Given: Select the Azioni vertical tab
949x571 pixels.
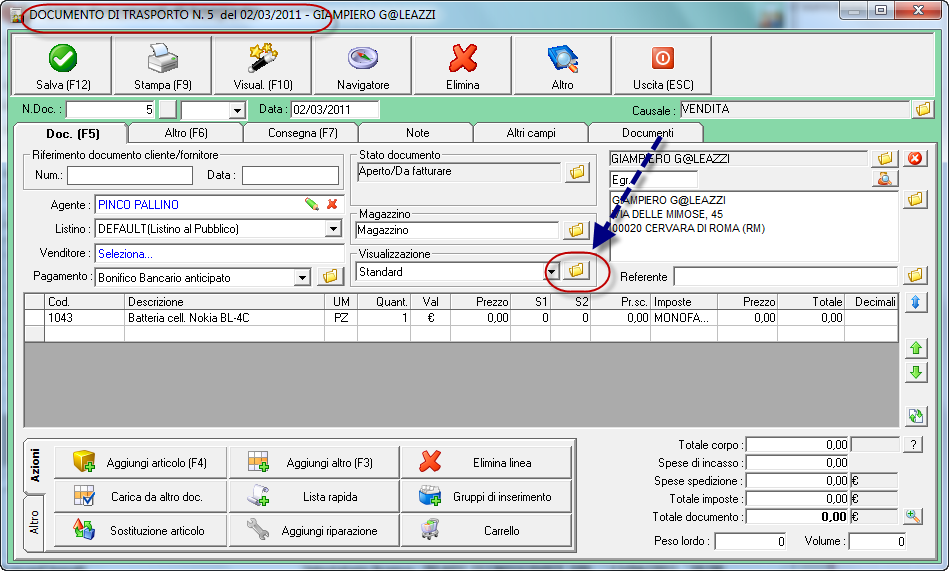Looking at the screenshot, I should coord(34,466).
